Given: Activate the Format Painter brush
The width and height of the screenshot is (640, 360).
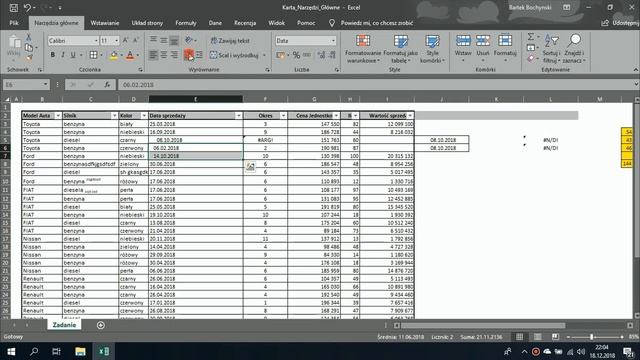Looking at the screenshot, I should (x=29, y=58).
